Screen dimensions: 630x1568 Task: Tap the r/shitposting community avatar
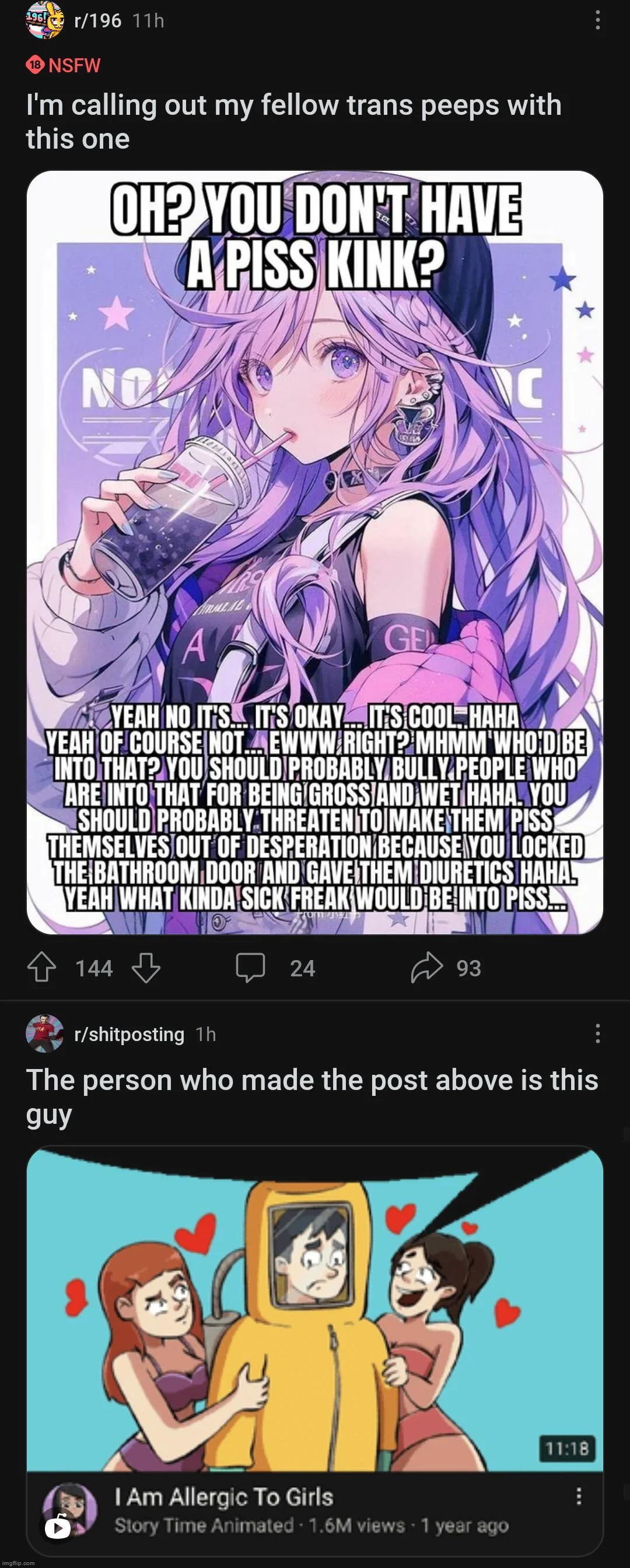pos(45,1033)
